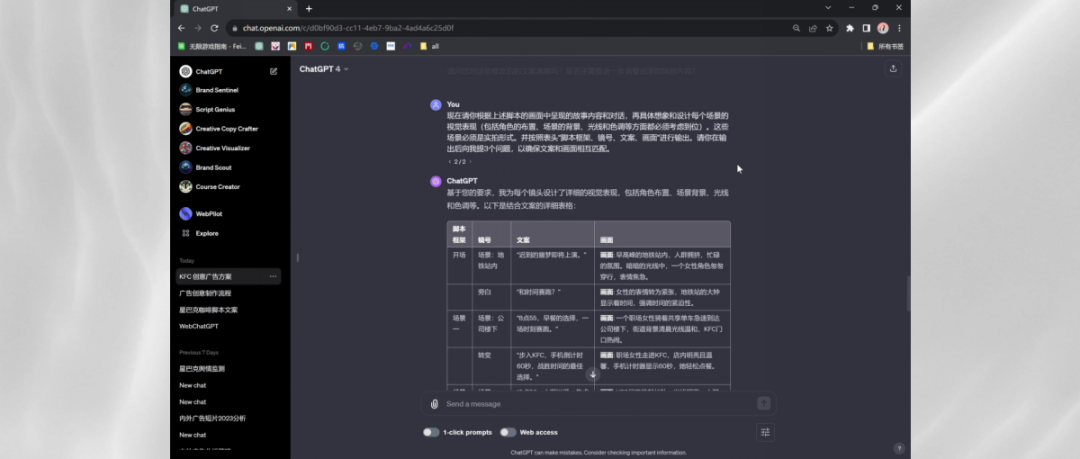Open options for KFC chat (three dots)
The width and height of the screenshot is (1080, 459).
coord(273,276)
